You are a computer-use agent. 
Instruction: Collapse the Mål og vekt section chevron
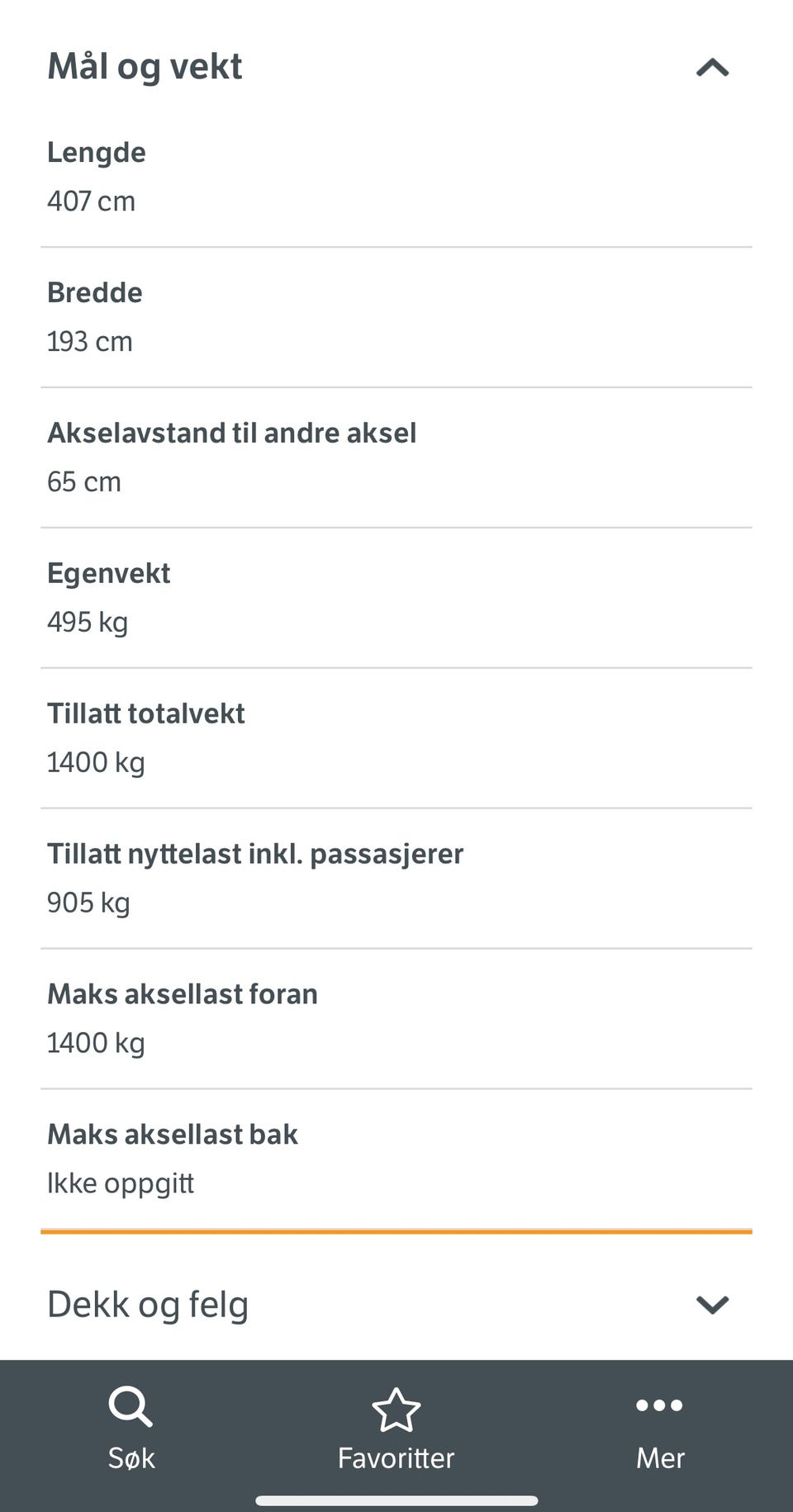tap(712, 68)
